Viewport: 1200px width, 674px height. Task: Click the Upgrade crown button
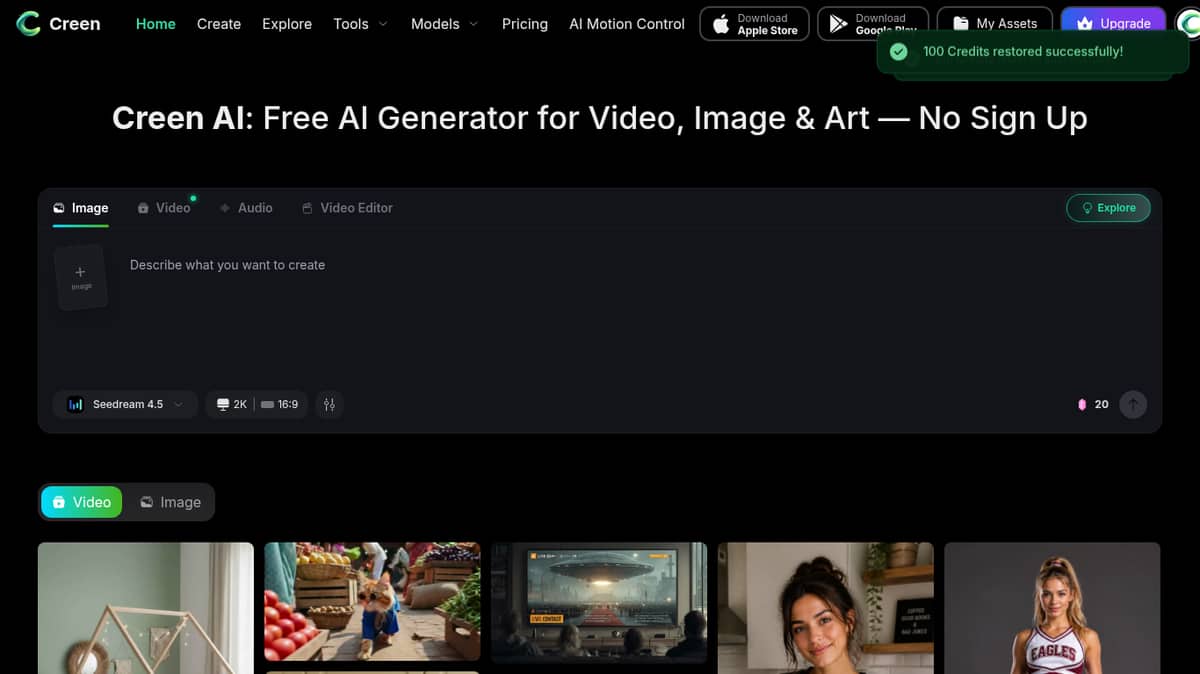(1113, 24)
